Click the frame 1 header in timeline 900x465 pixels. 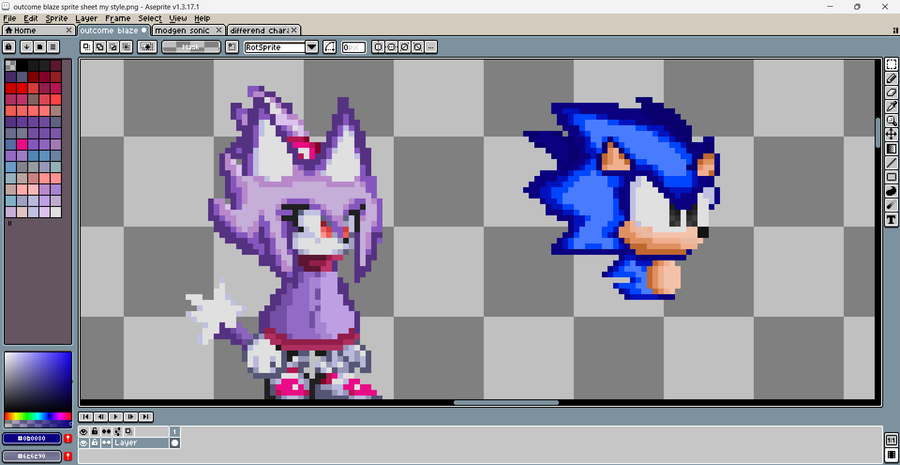(x=175, y=431)
